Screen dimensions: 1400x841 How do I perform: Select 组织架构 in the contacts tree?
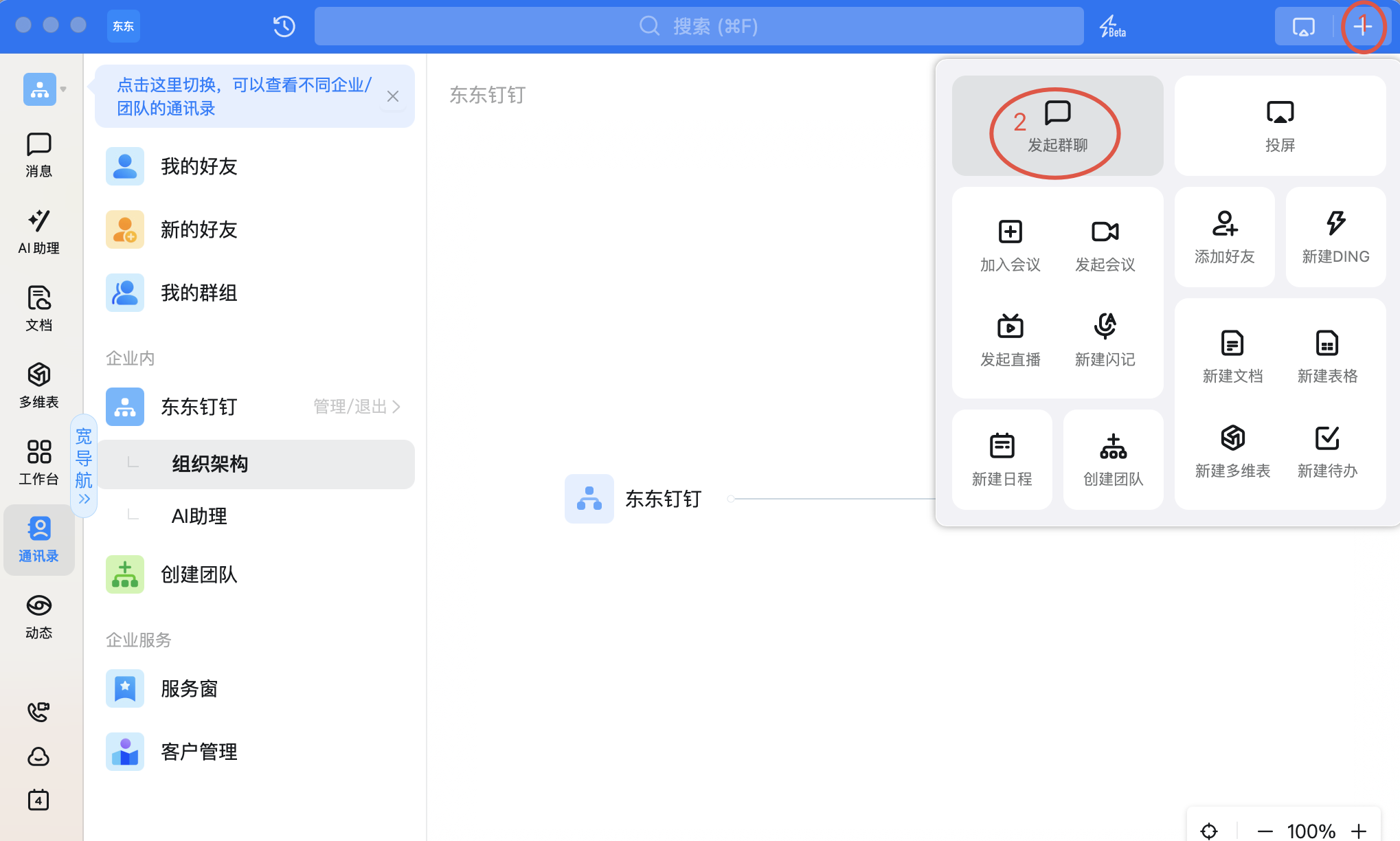pyautogui.click(x=210, y=464)
